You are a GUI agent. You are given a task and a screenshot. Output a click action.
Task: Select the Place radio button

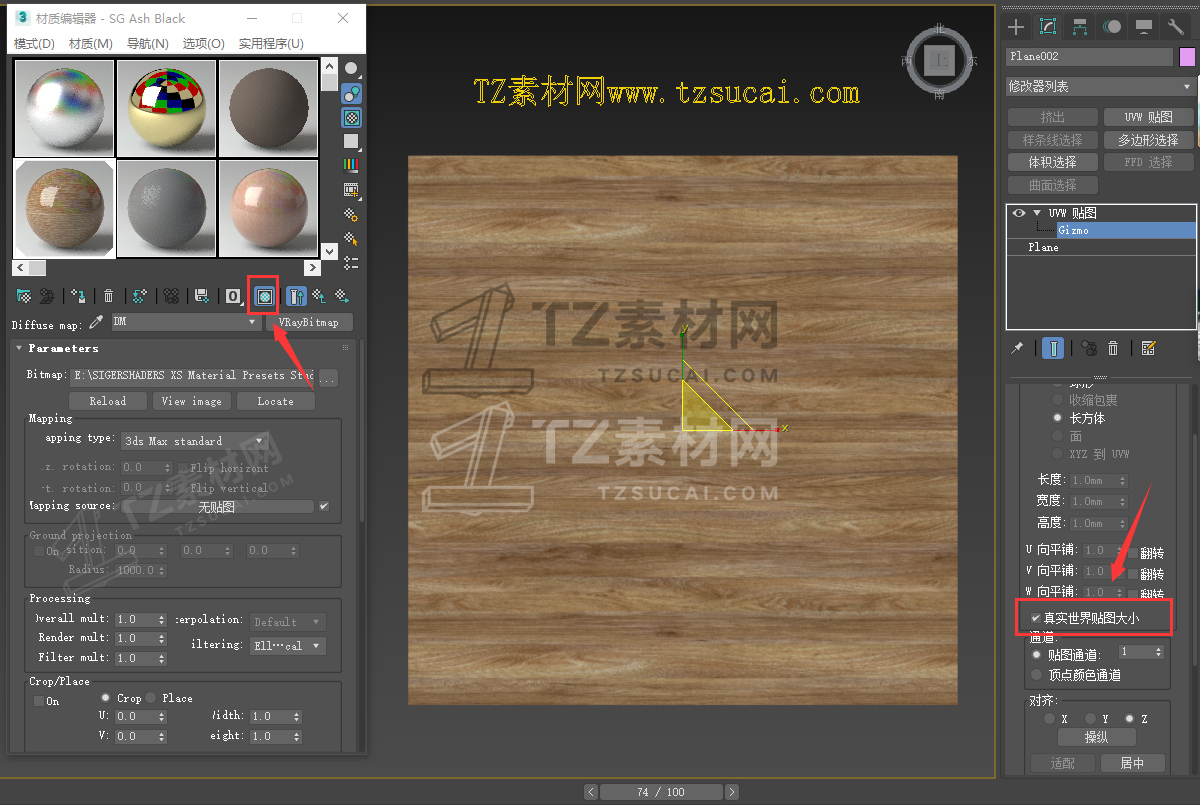[151, 698]
